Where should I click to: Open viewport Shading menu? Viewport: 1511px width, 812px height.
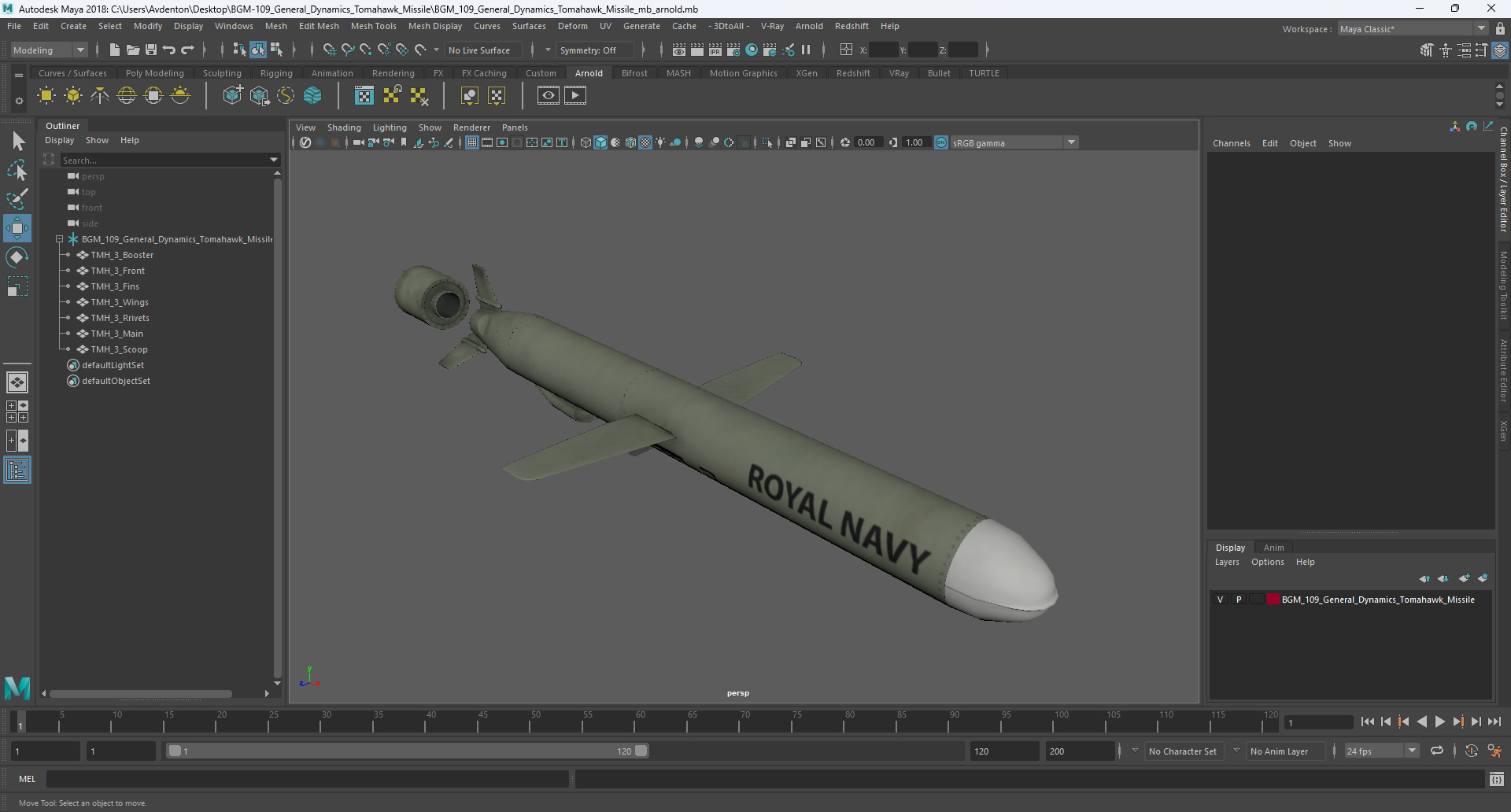344,127
